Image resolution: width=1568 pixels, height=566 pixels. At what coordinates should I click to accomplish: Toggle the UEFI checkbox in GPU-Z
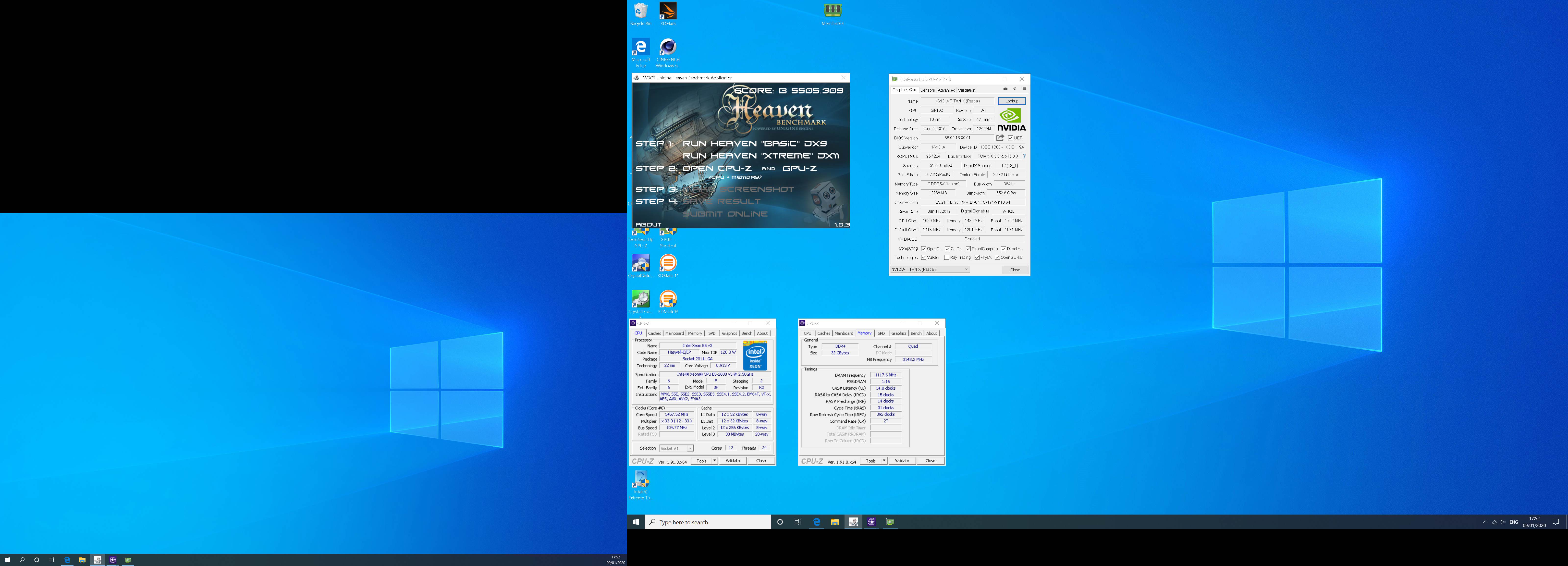point(1010,138)
